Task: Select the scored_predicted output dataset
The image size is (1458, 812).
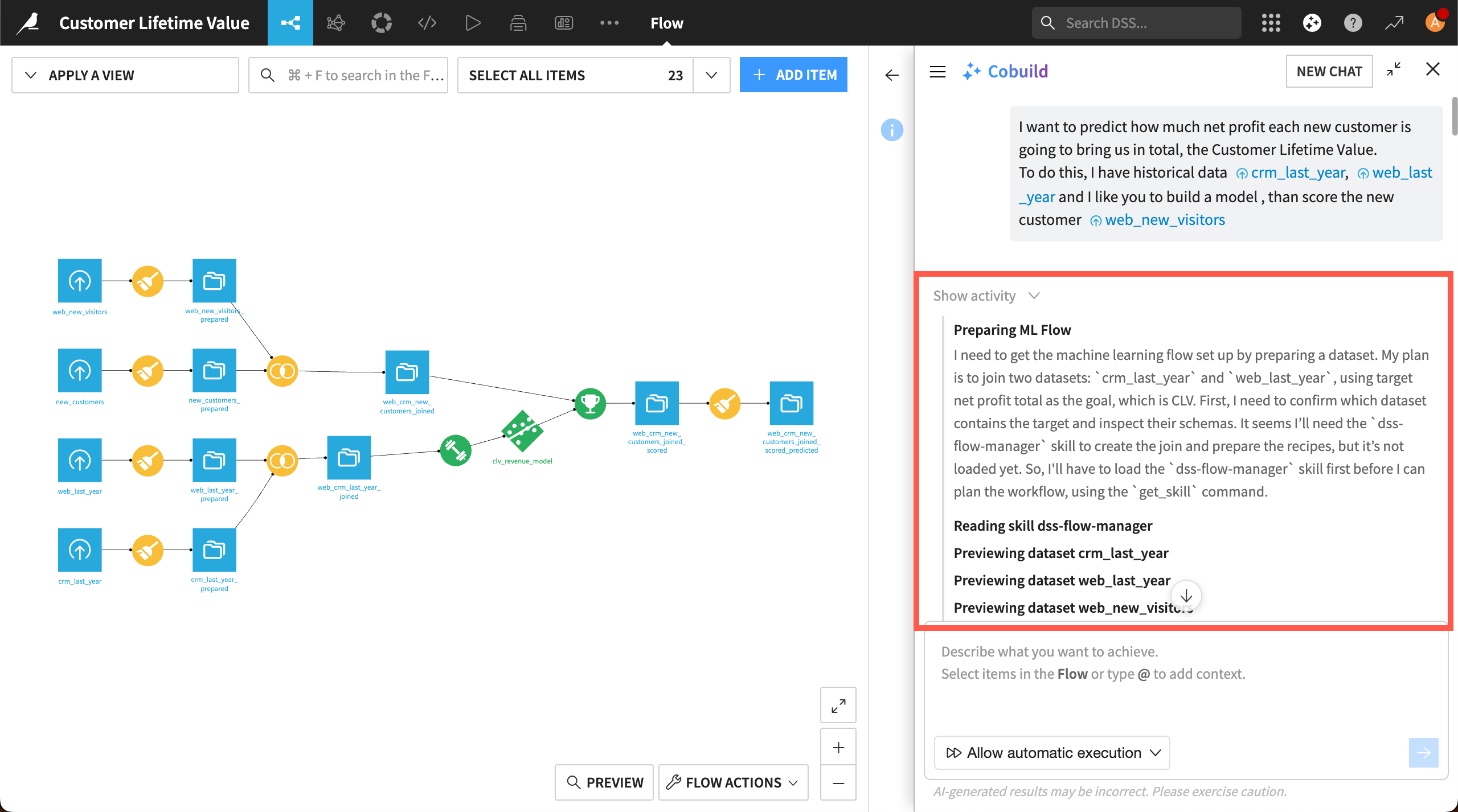Action: [x=792, y=403]
